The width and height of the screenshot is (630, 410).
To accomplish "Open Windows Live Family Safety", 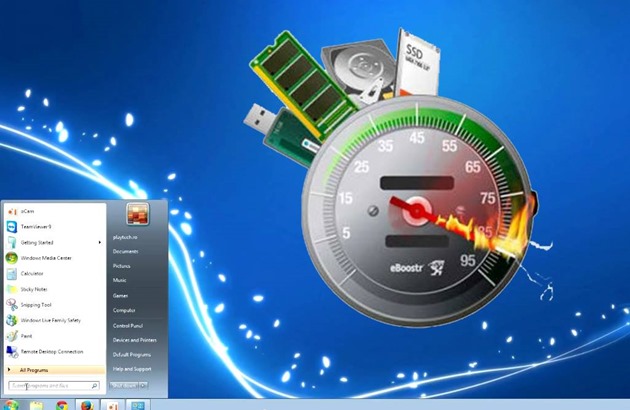I will tap(48, 320).
